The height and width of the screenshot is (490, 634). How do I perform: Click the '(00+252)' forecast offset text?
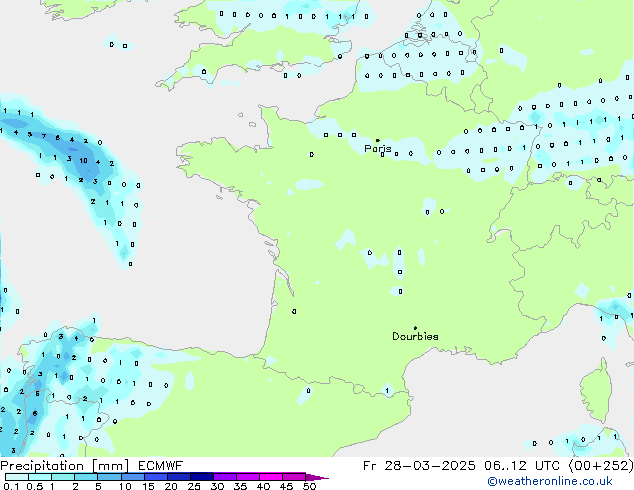[x=601, y=466]
